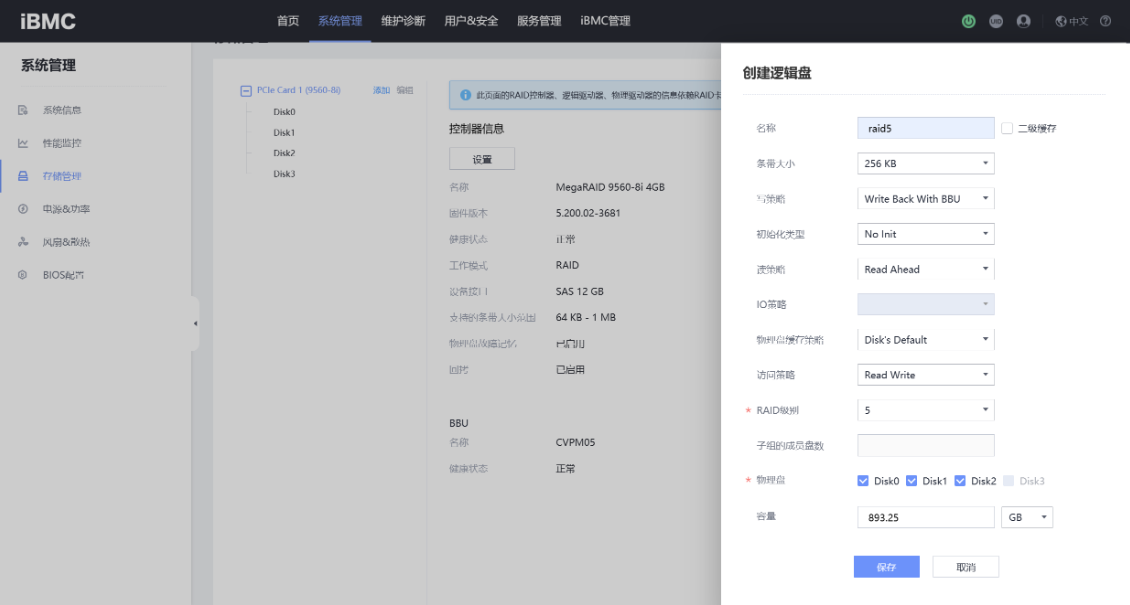Open the 系统管理 top menu tab

(x=340, y=21)
